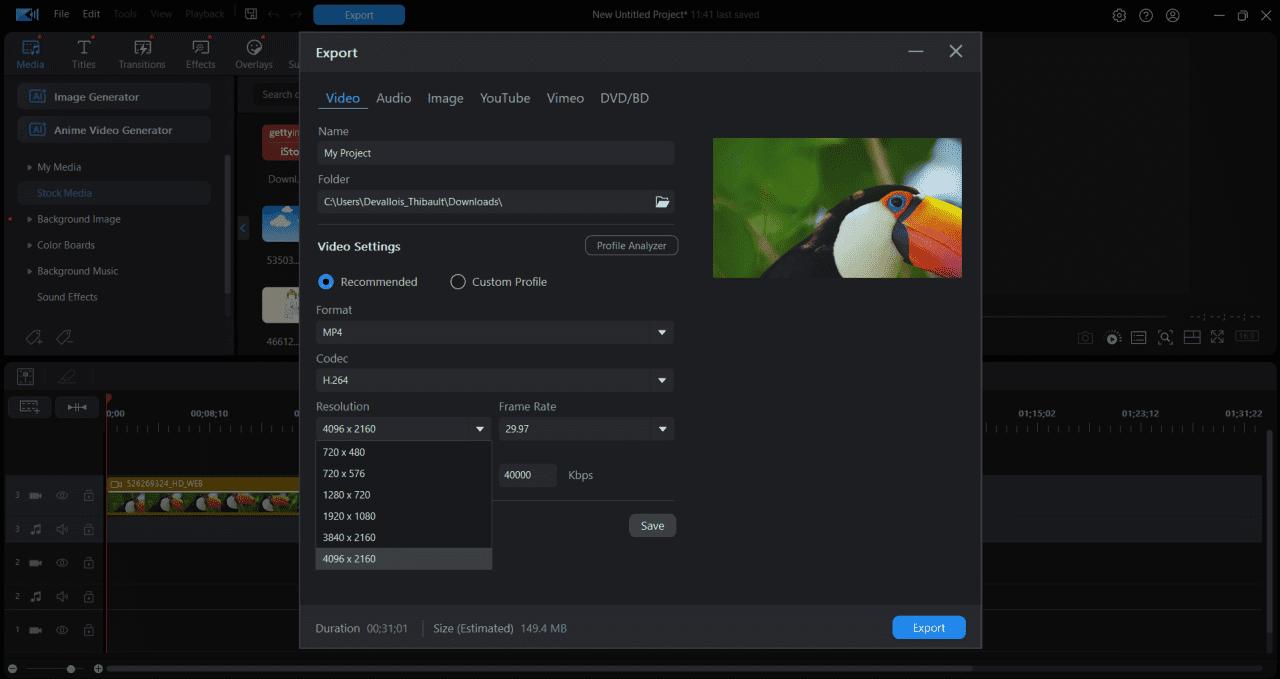Lock video track 2
The image size is (1280, 679).
88,563
